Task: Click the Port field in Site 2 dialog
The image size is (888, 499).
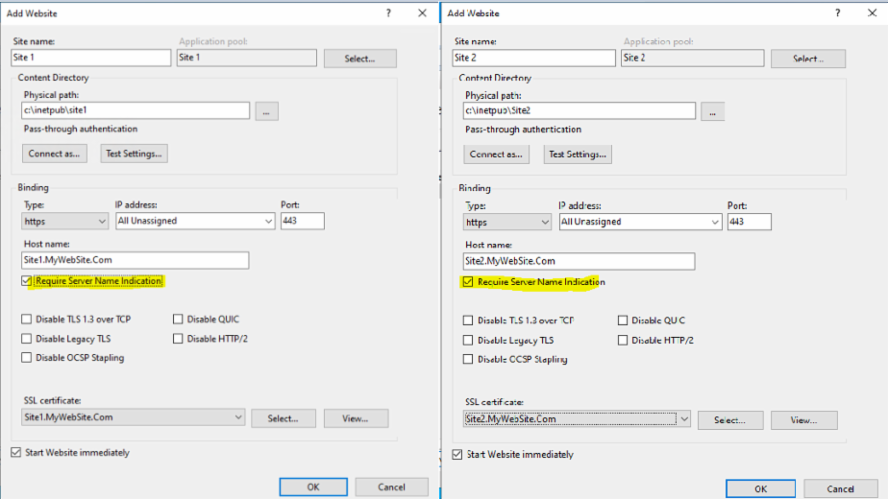Action: click(x=749, y=222)
